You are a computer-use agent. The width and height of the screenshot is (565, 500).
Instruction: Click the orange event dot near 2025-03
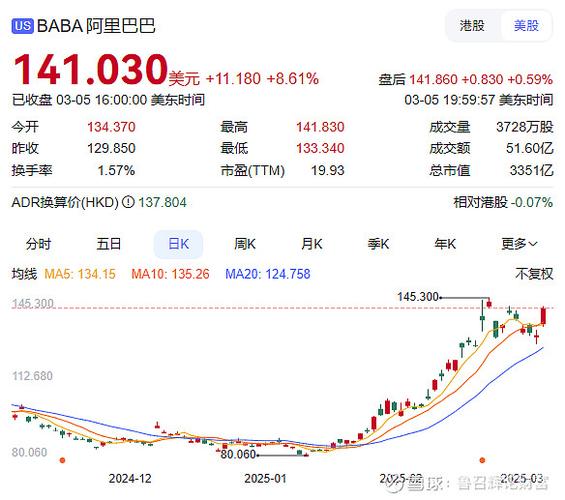(482, 460)
